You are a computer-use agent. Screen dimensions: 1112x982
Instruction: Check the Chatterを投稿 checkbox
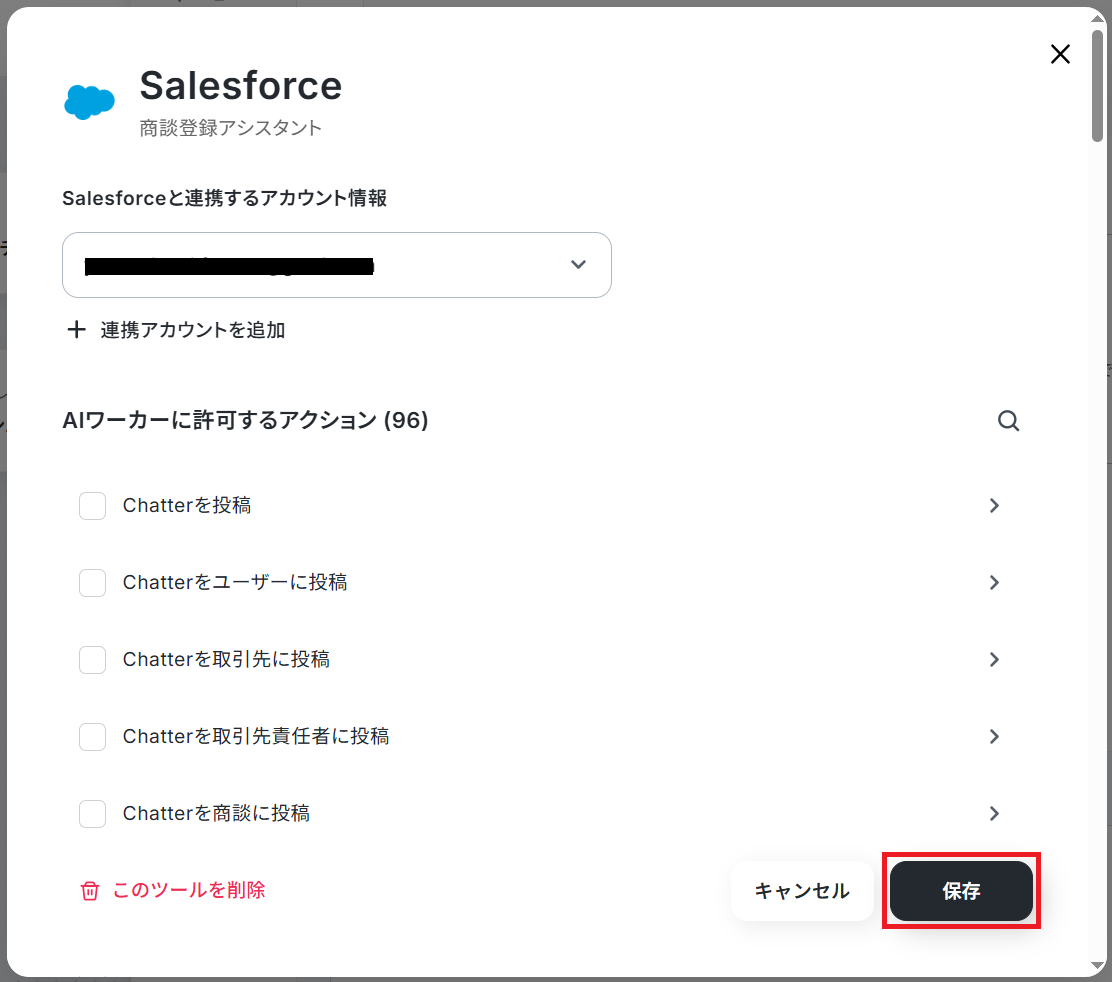92,506
